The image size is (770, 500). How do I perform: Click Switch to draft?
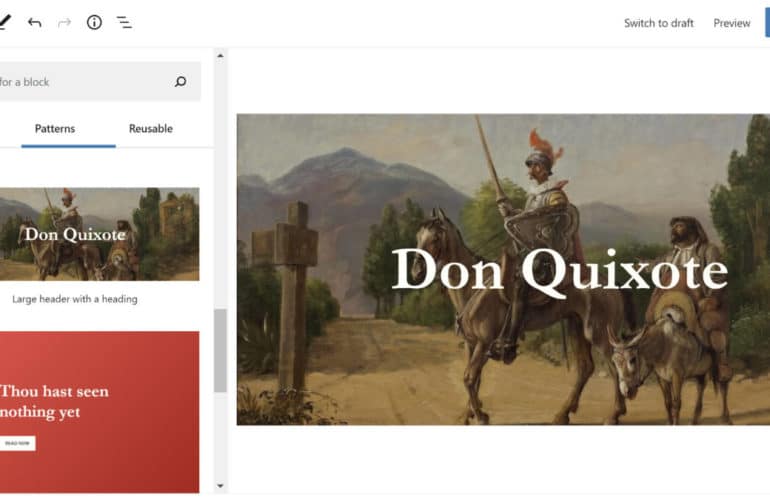coord(659,23)
